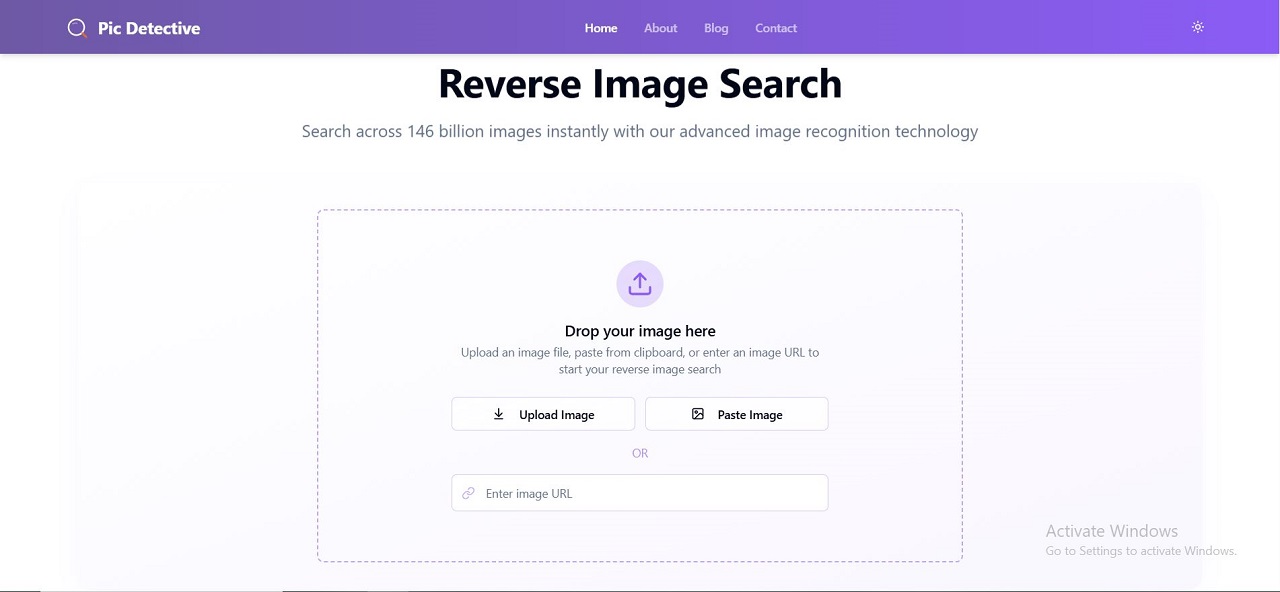The image size is (1280, 592).
Task: Click the upload instructions description text
Action: [x=640, y=361]
